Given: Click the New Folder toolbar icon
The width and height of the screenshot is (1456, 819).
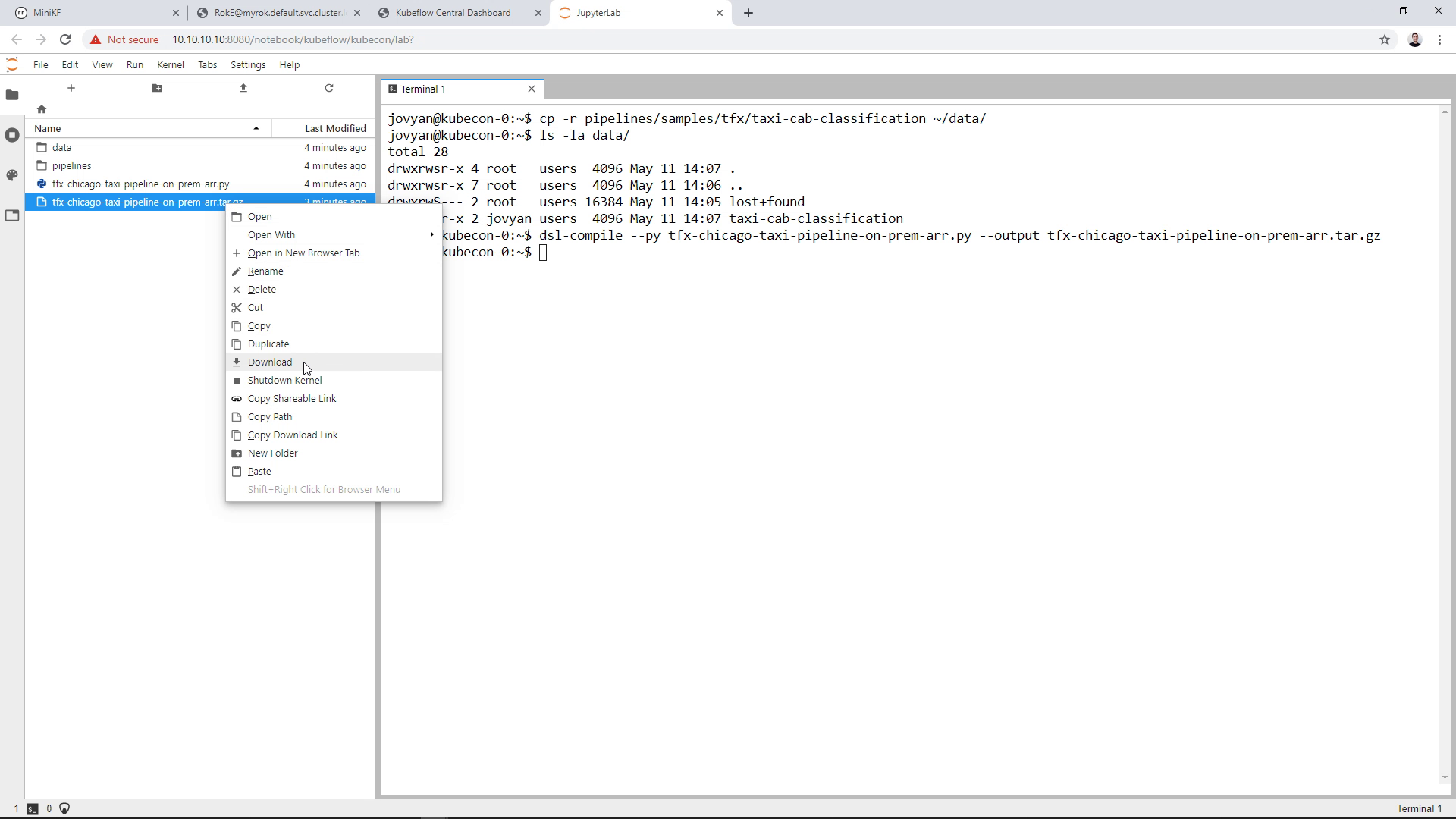Looking at the screenshot, I should pyautogui.click(x=157, y=88).
